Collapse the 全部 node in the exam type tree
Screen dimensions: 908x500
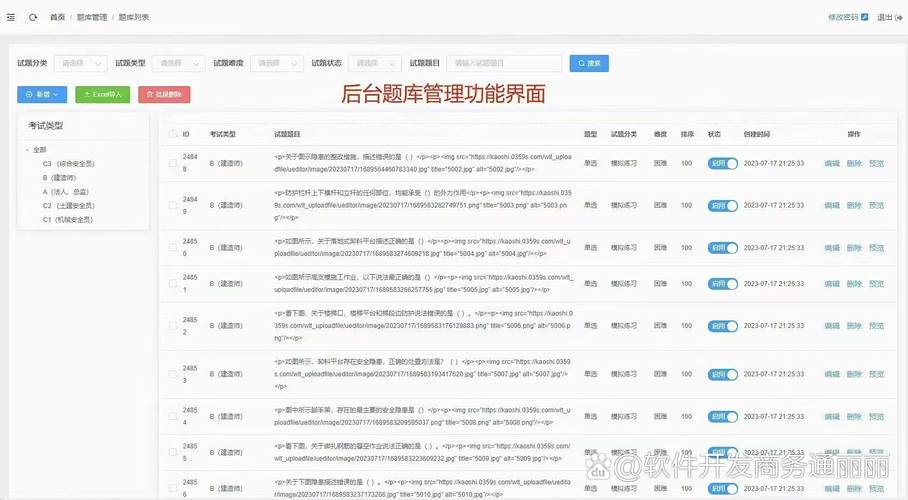tap(27, 149)
